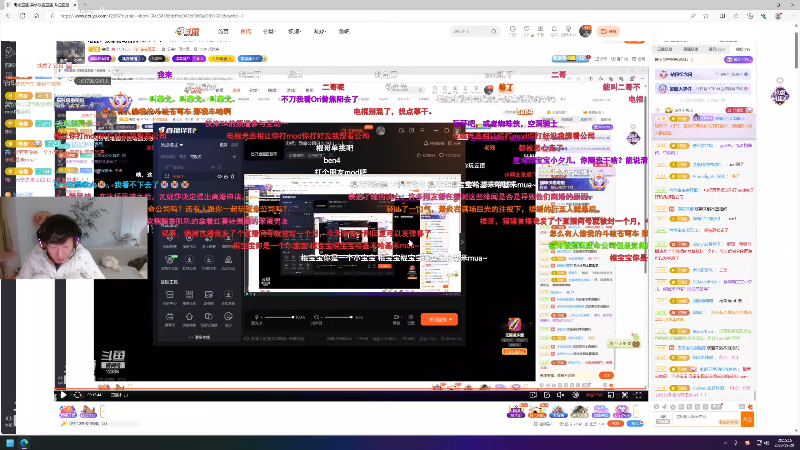Click the browser home icon
The image size is (800, 450).
(37, 16)
